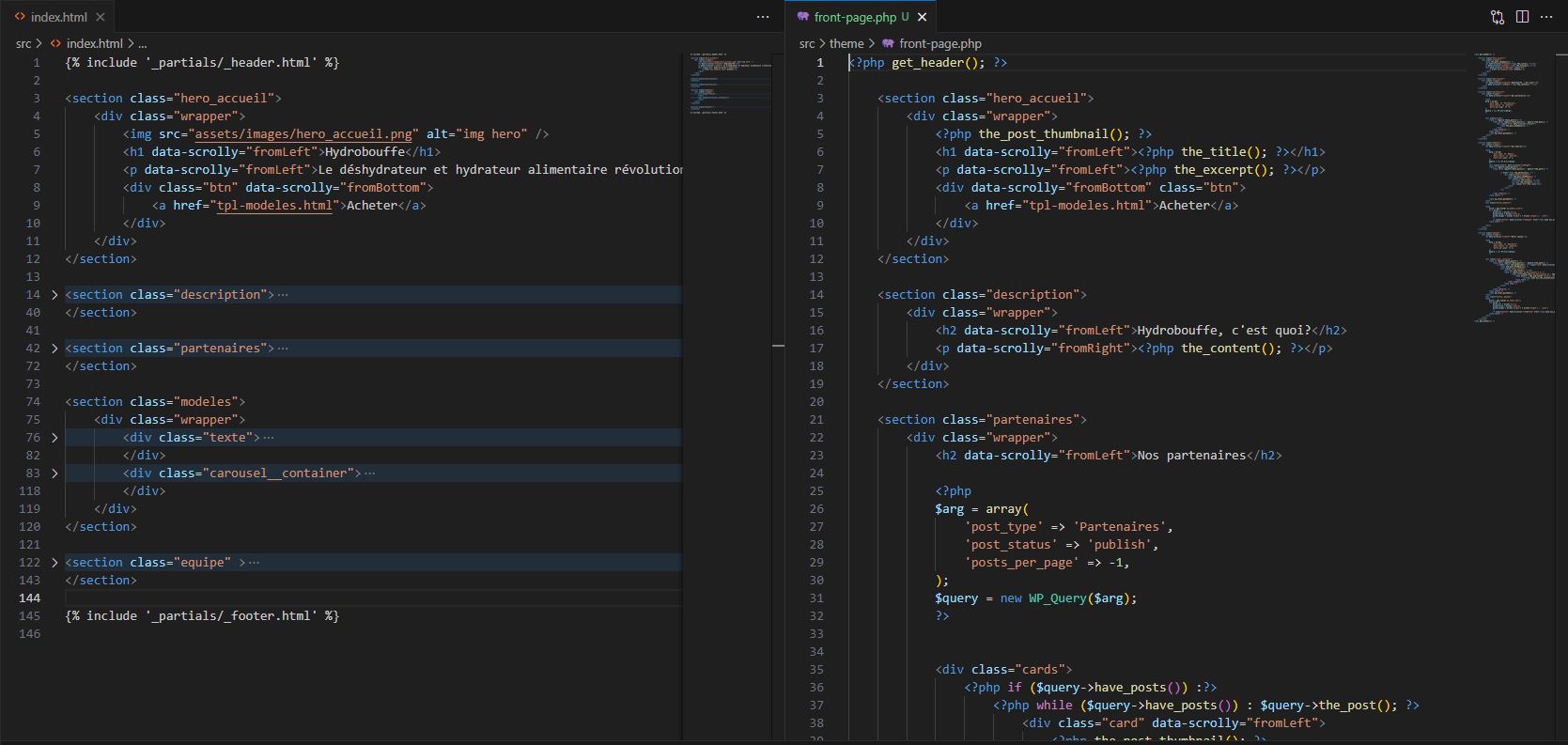Click fold ellipsis after equipe section tag
Viewport: 1568px width, 745px height.
pyautogui.click(x=254, y=563)
